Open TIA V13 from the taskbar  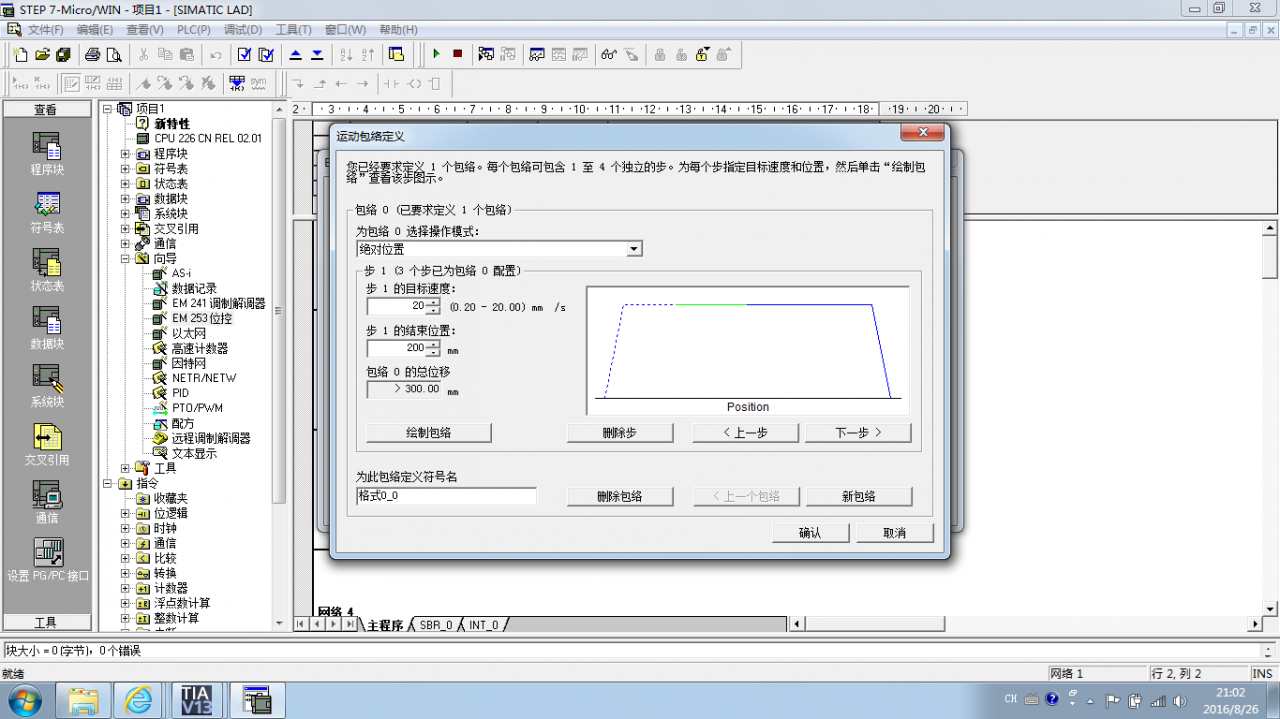click(x=197, y=700)
